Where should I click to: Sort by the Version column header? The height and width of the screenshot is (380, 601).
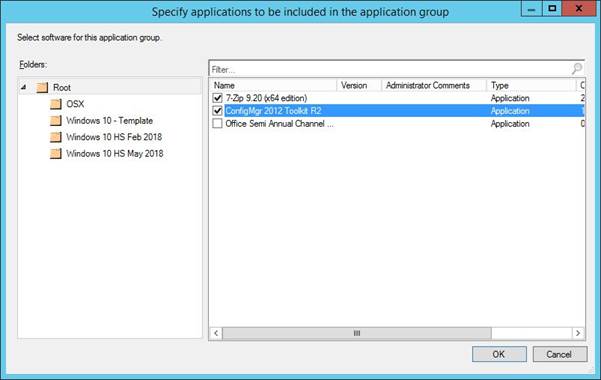[x=359, y=85]
